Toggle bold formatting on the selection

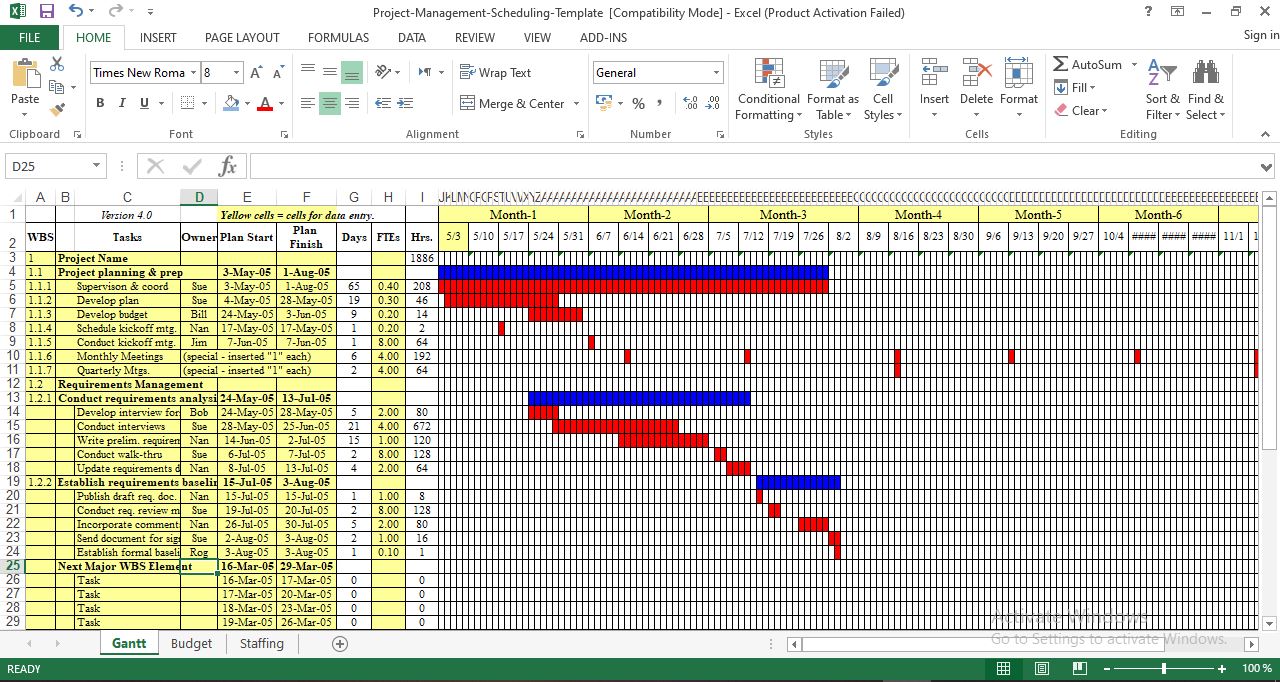[x=99, y=103]
